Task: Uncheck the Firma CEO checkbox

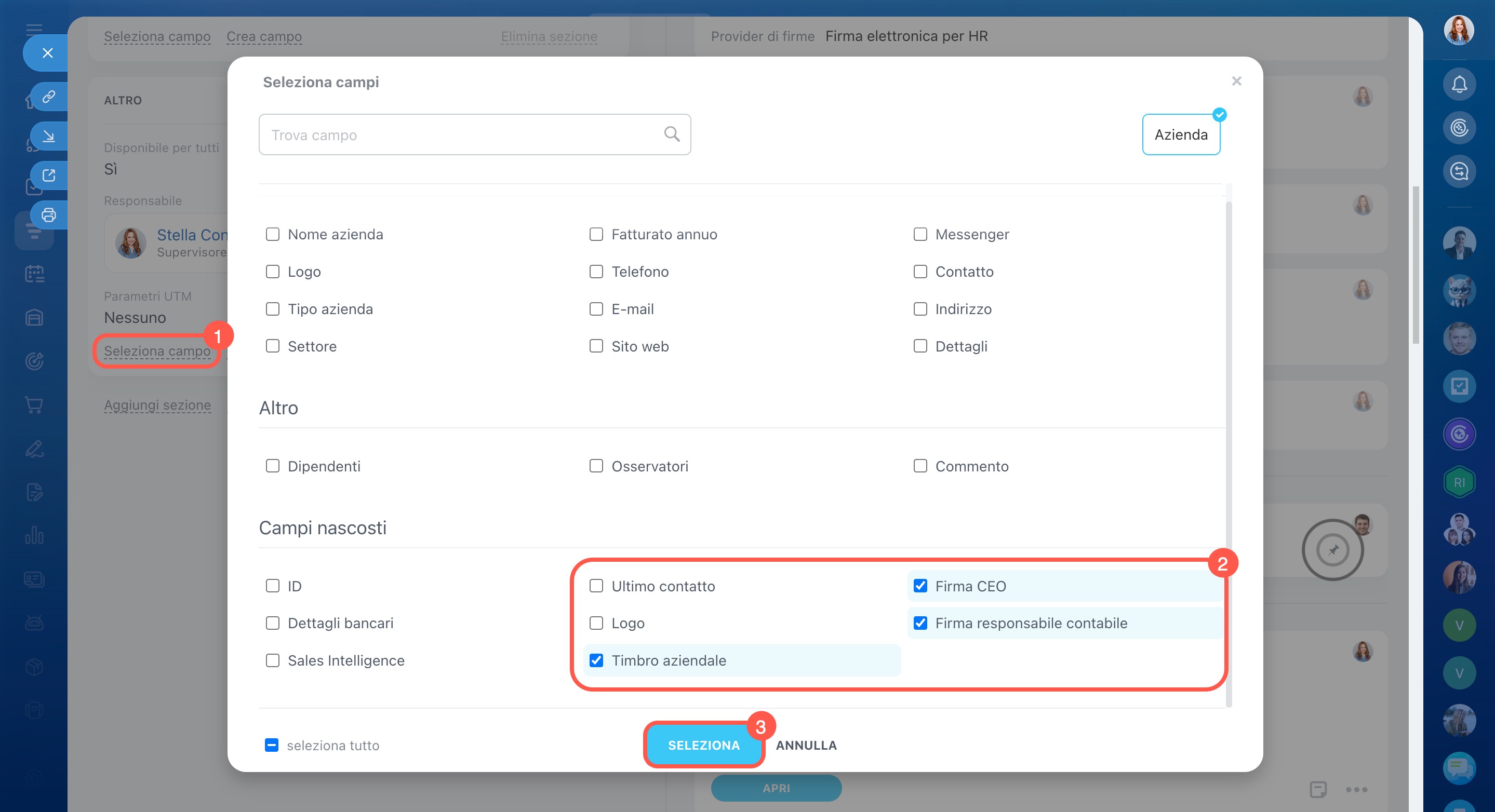Action: (x=920, y=586)
